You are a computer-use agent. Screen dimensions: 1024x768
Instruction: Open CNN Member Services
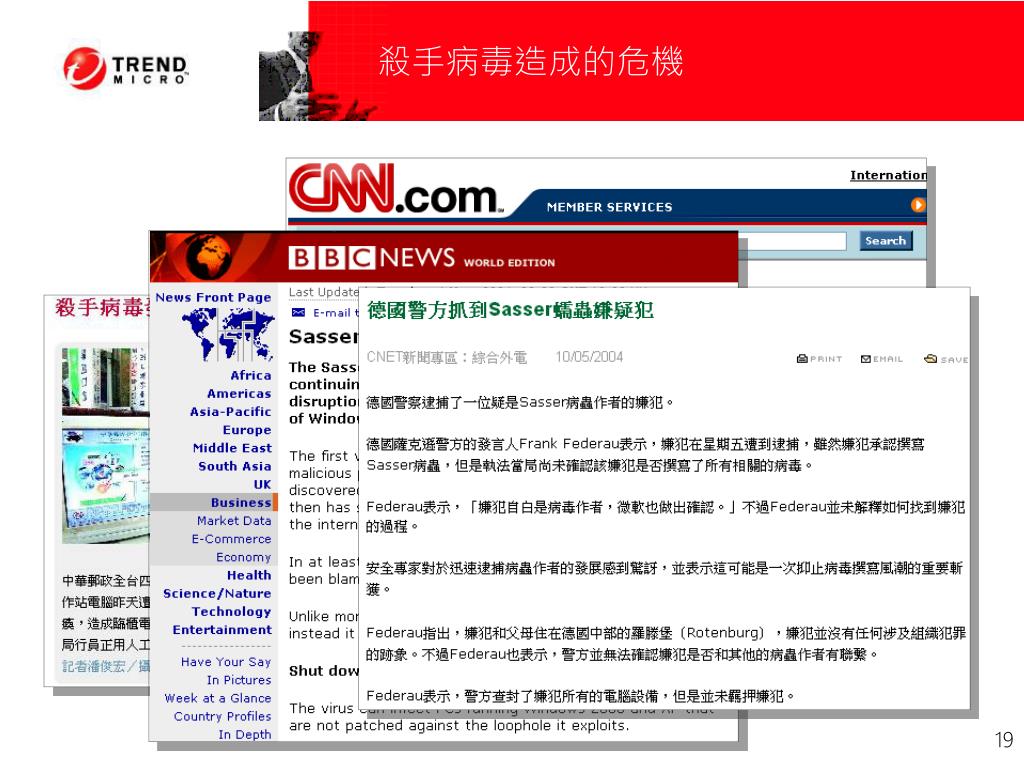tap(609, 207)
